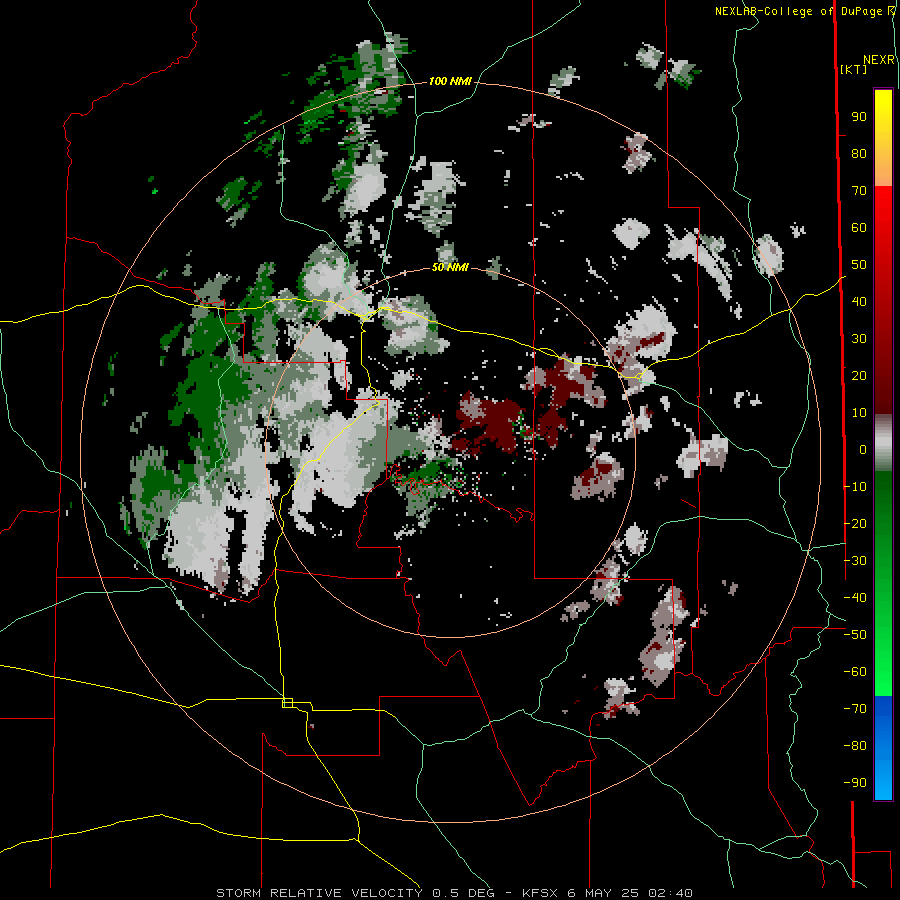Click the -50 knot scale label
The height and width of the screenshot is (900, 900).
coord(855,635)
